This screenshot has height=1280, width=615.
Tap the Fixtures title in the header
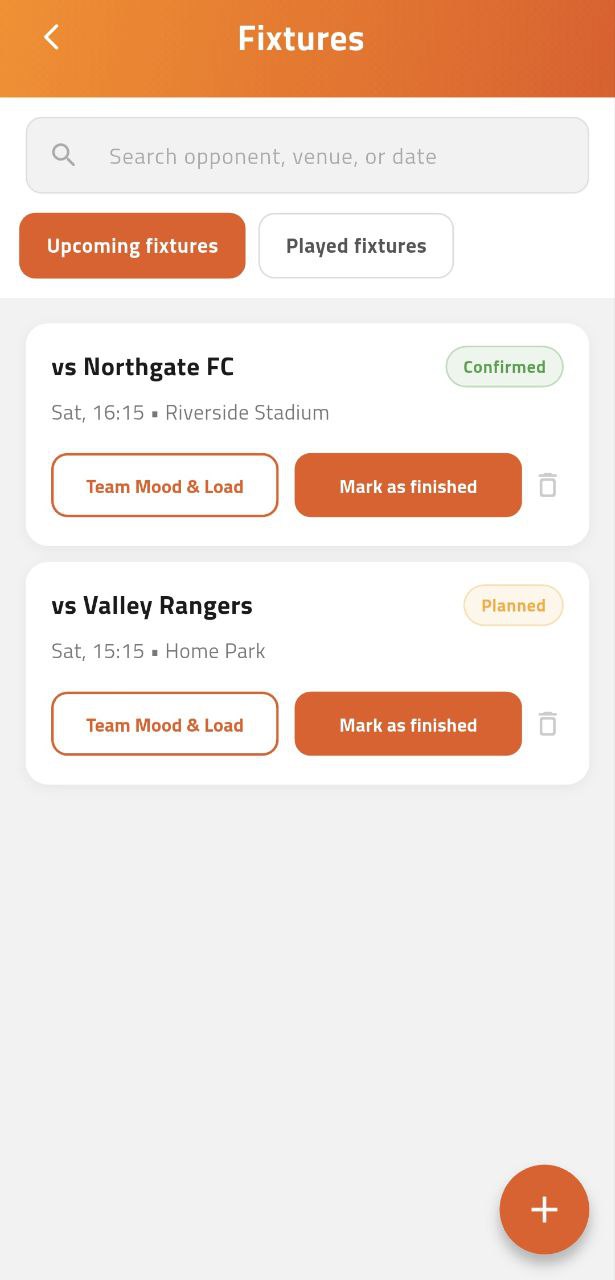(x=300, y=37)
